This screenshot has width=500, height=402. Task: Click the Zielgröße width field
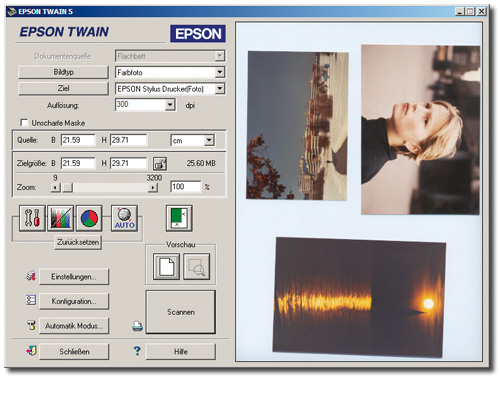78,163
